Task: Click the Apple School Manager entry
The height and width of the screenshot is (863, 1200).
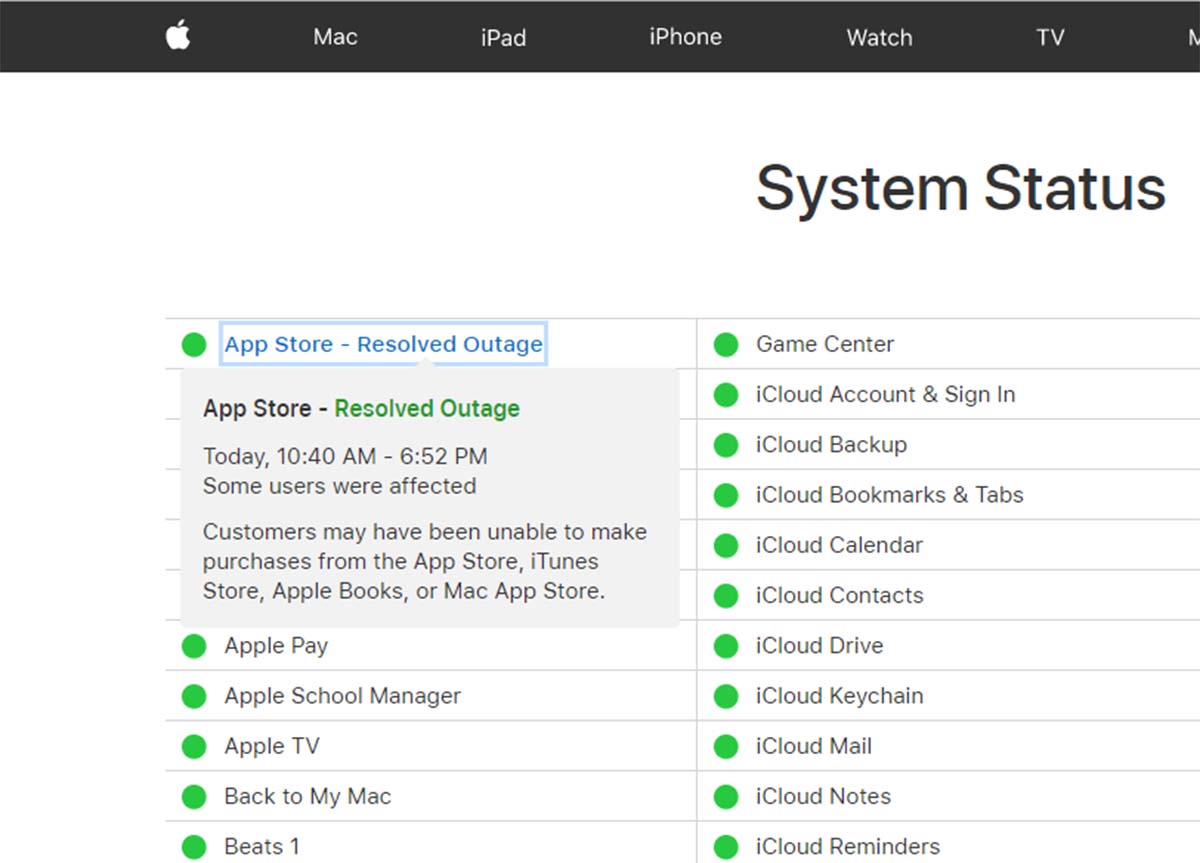Action: pos(342,696)
